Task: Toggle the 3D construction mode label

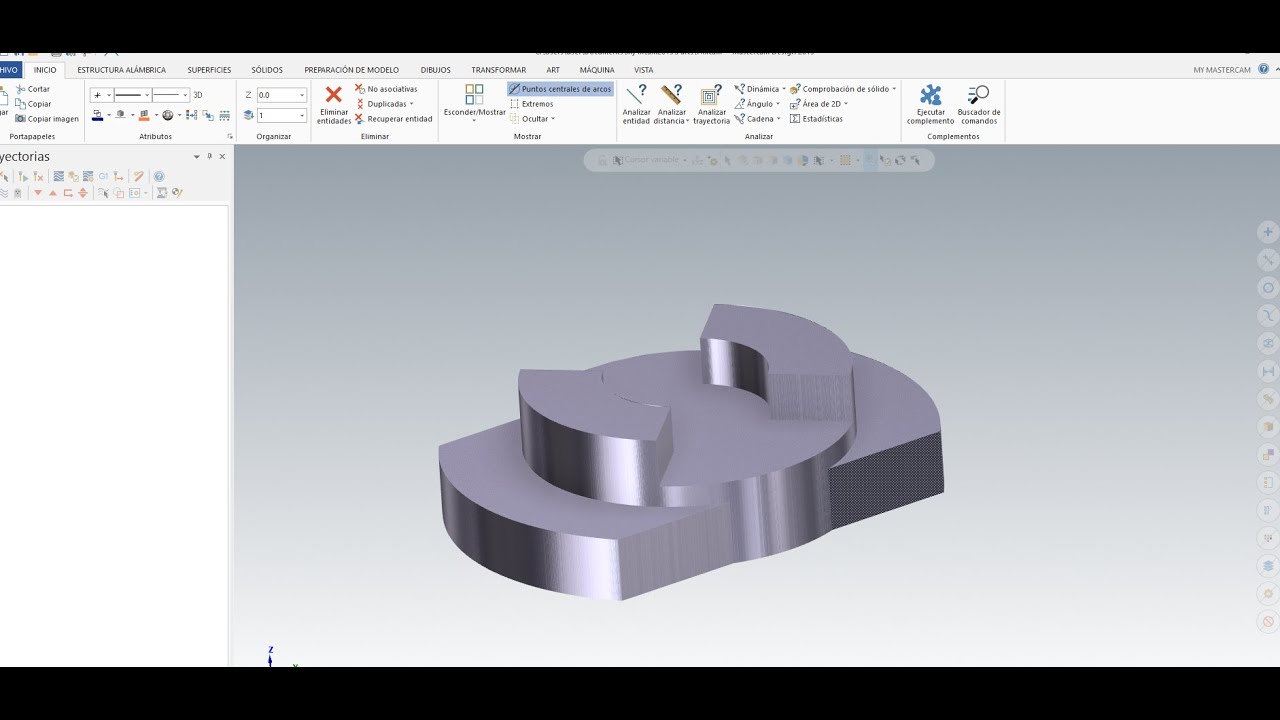Action: [x=198, y=95]
